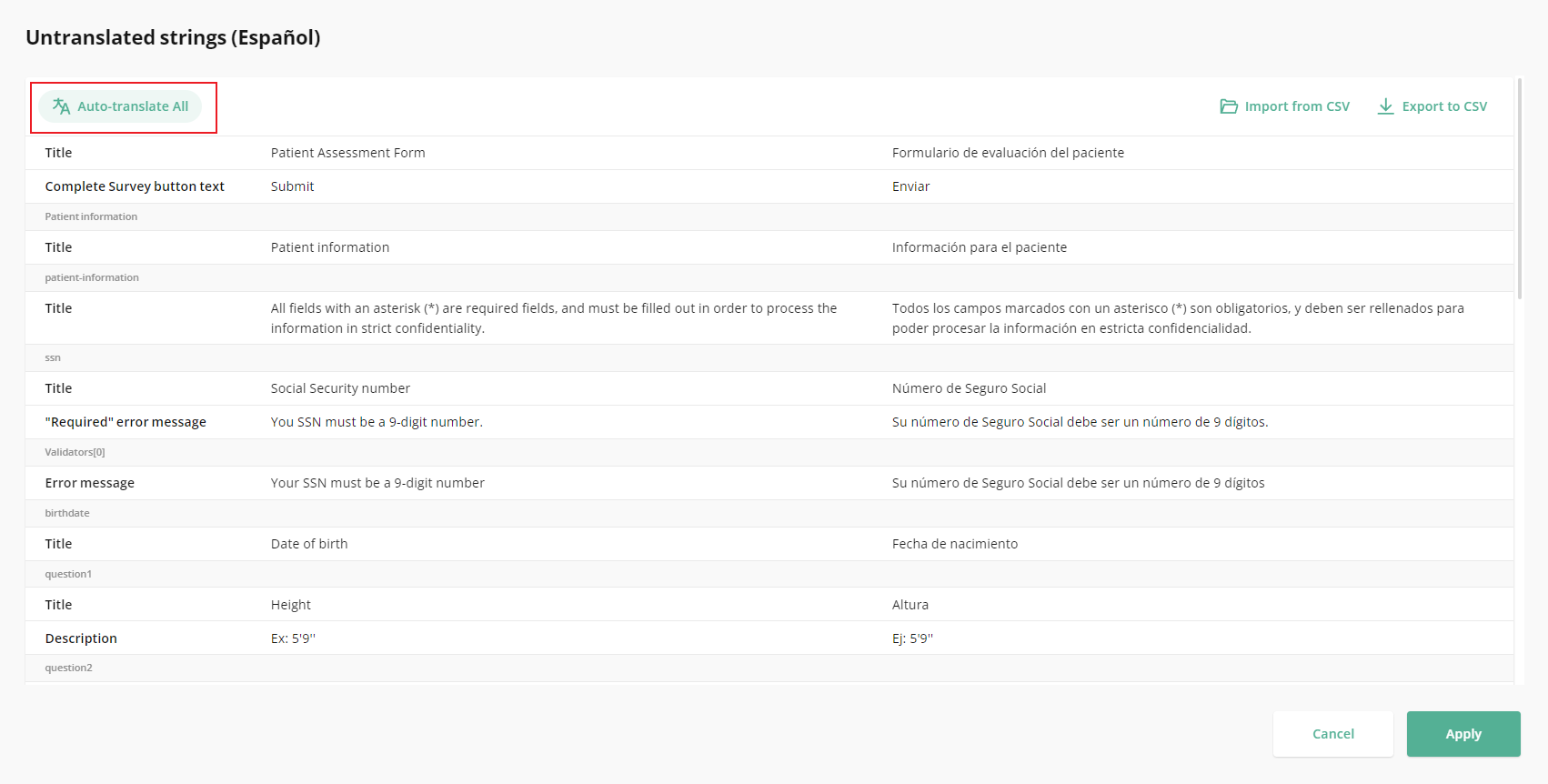Select source text 'Date of birth'

pos(309,544)
